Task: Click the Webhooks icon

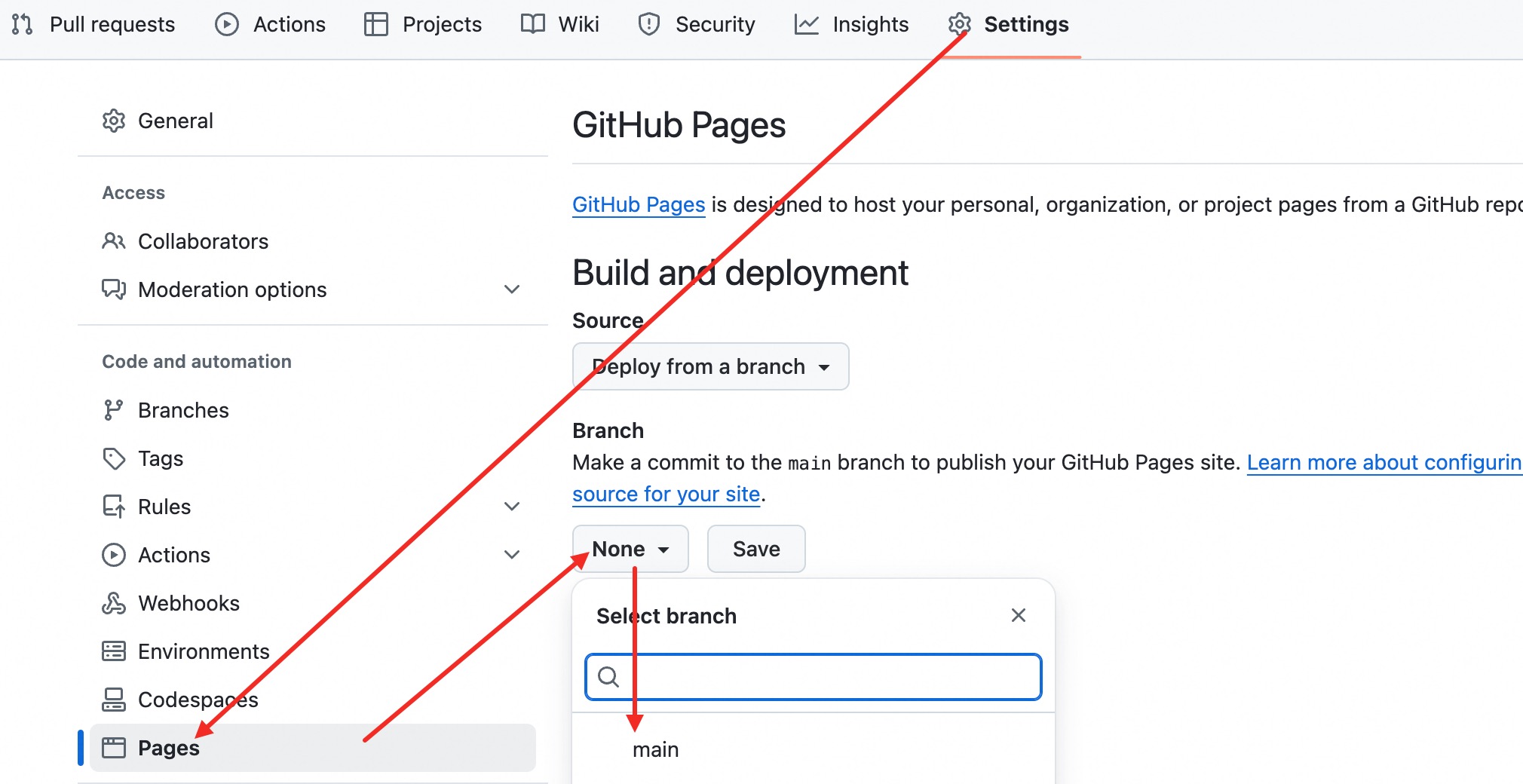Action: [114, 603]
